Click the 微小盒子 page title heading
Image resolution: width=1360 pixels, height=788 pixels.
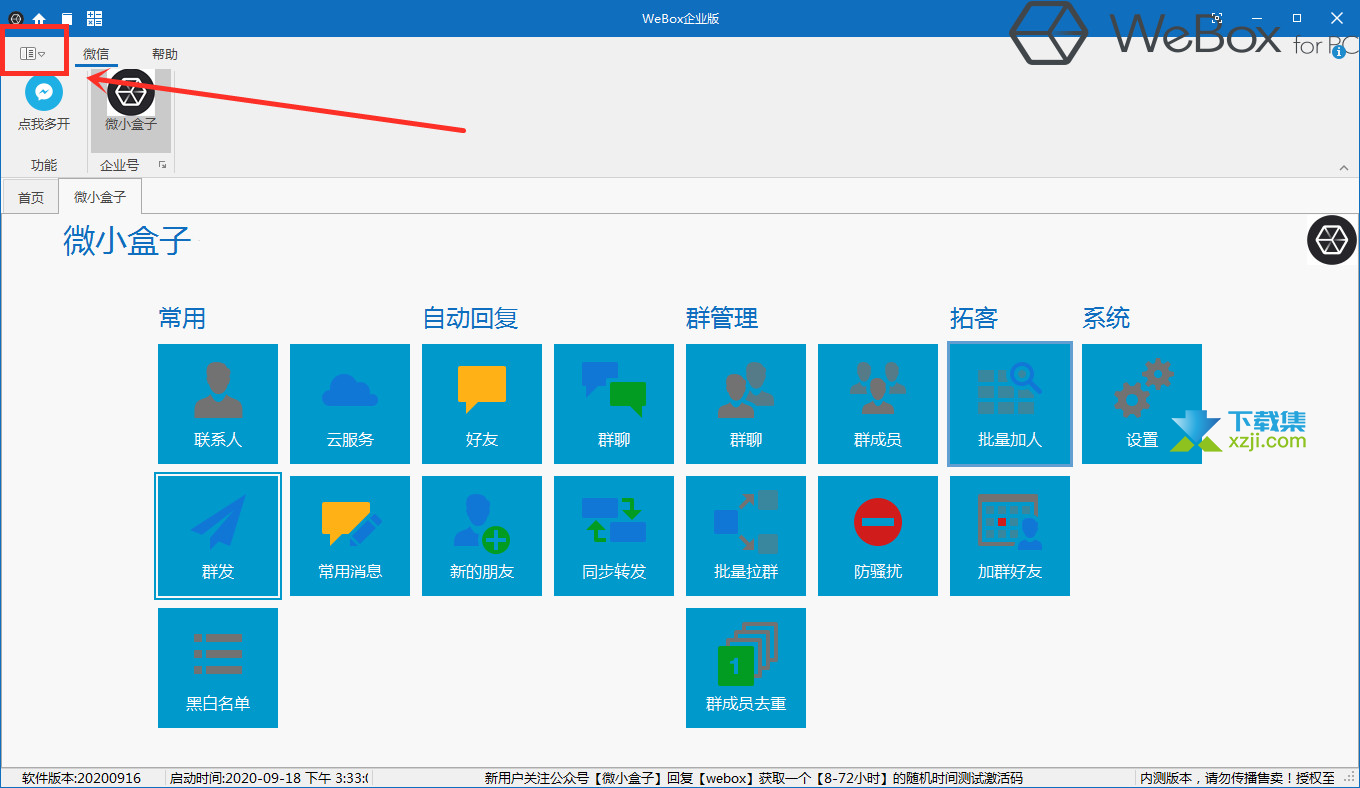pos(127,241)
